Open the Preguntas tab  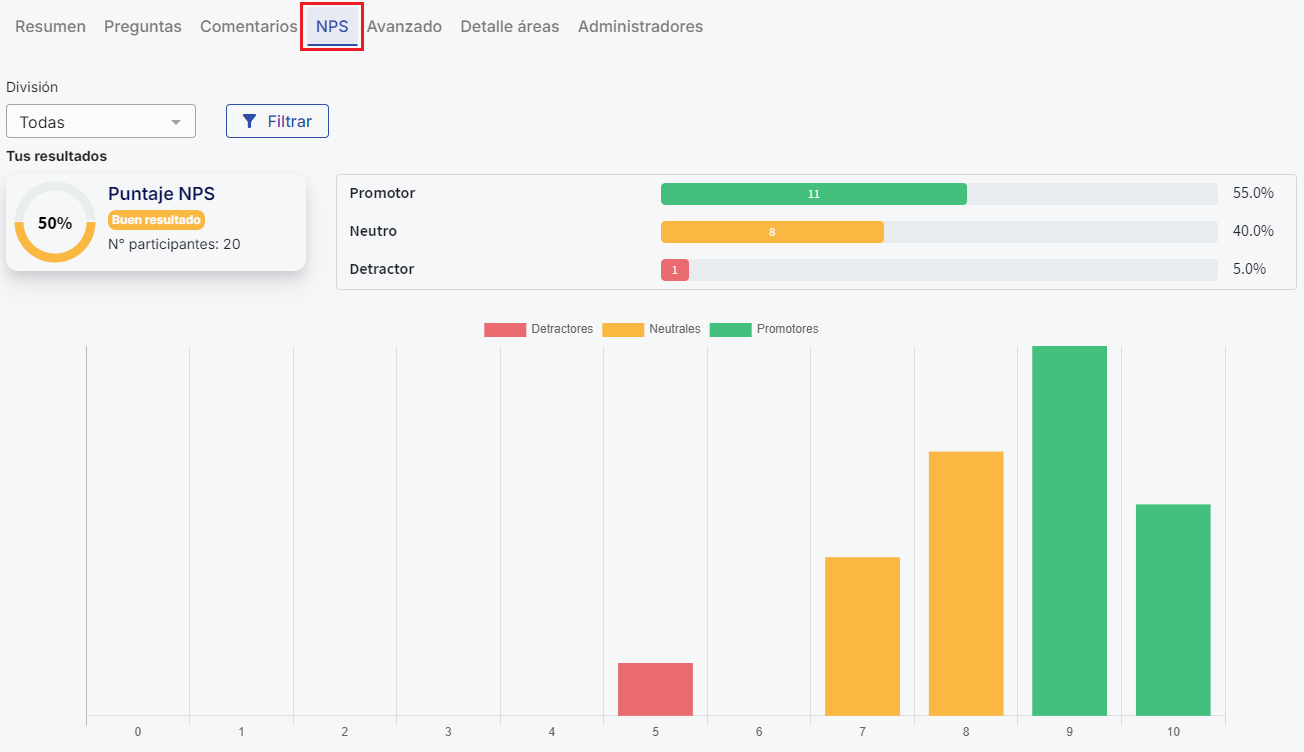[143, 27]
